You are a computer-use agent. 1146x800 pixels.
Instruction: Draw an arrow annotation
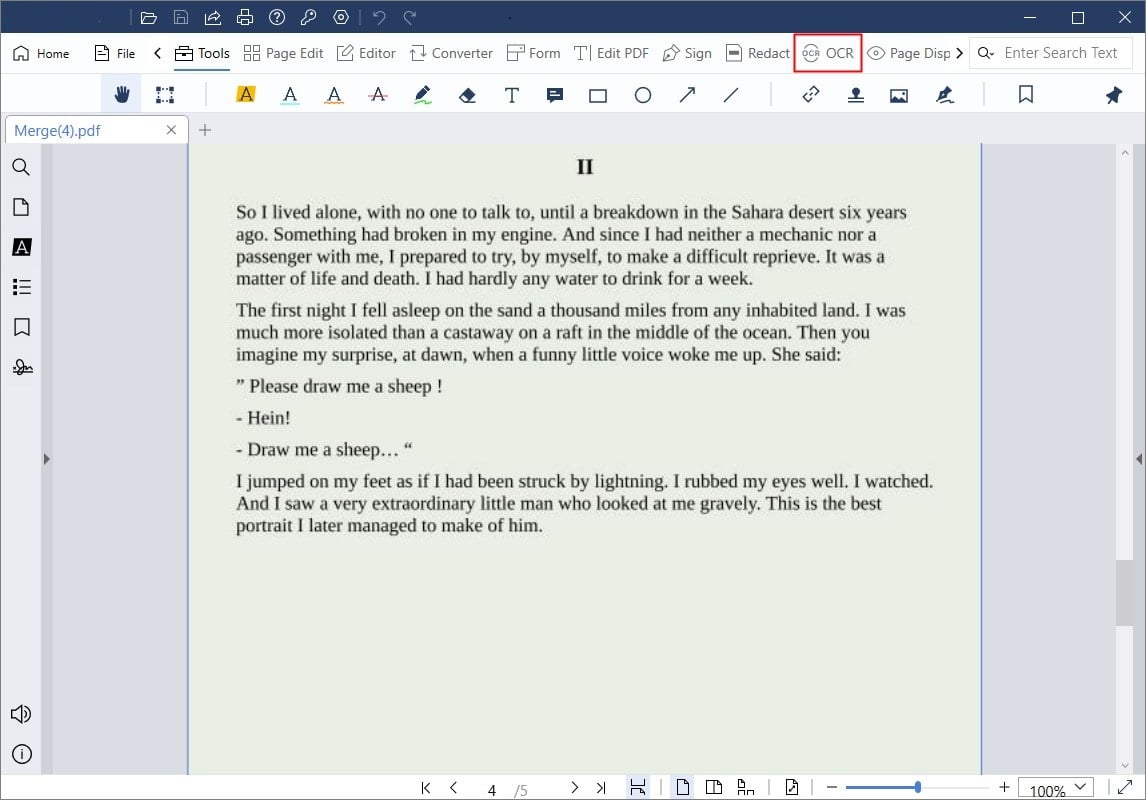687,95
